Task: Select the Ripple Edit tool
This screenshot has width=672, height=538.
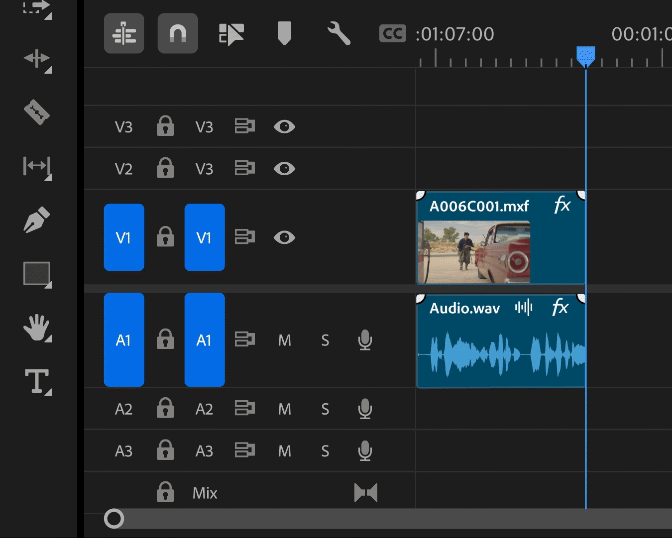Action: click(37, 58)
